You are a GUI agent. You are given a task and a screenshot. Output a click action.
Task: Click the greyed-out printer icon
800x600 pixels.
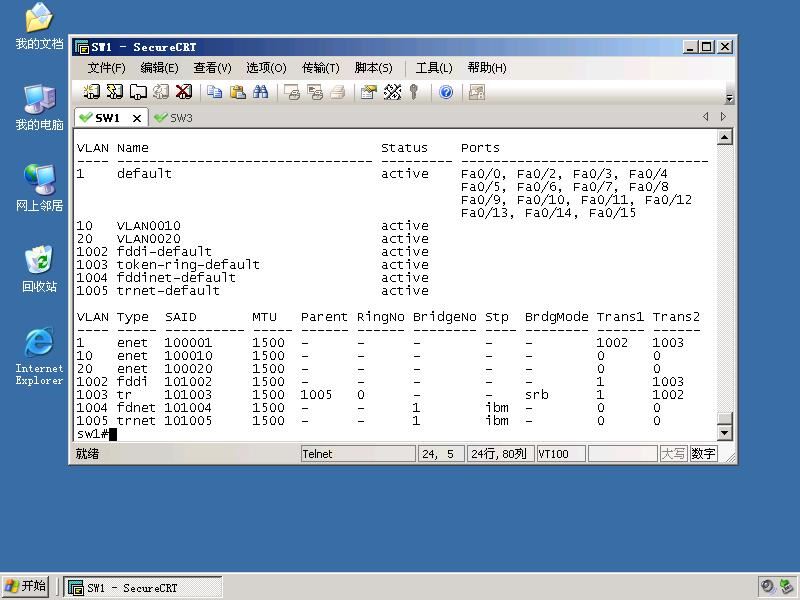[x=338, y=92]
